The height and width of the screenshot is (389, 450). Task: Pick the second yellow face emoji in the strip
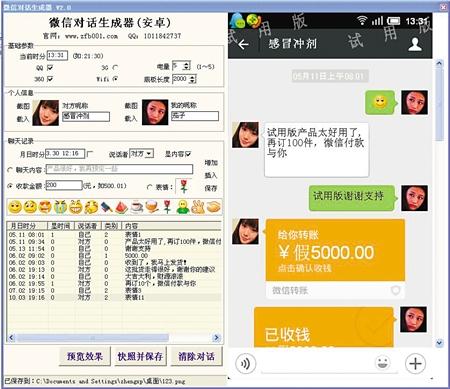pos(30,207)
